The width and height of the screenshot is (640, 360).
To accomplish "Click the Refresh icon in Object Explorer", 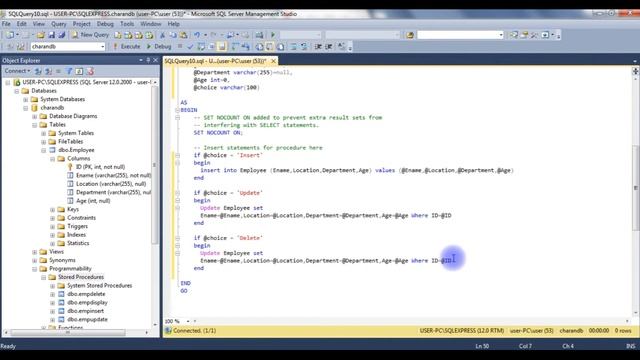I will coord(80,71).
